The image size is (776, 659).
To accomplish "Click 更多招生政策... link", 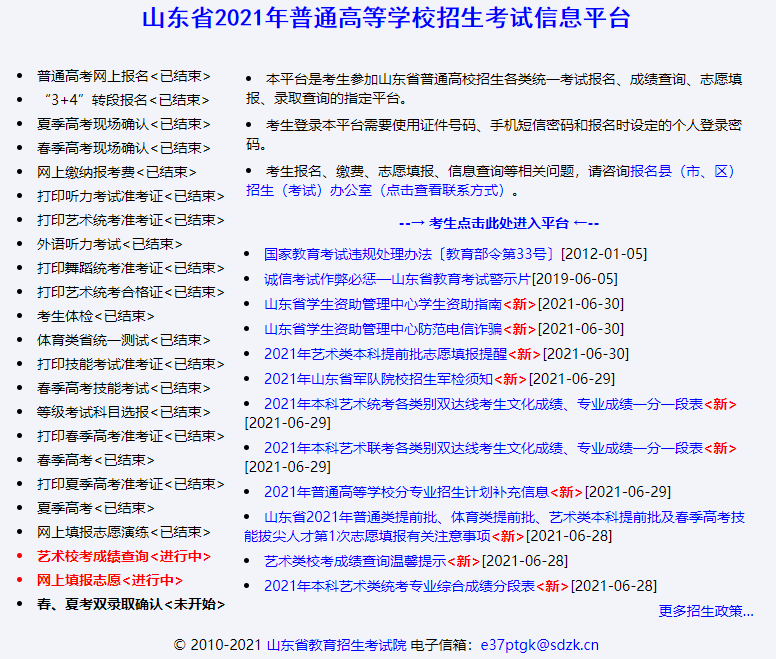I will click(x=706, y=611).
